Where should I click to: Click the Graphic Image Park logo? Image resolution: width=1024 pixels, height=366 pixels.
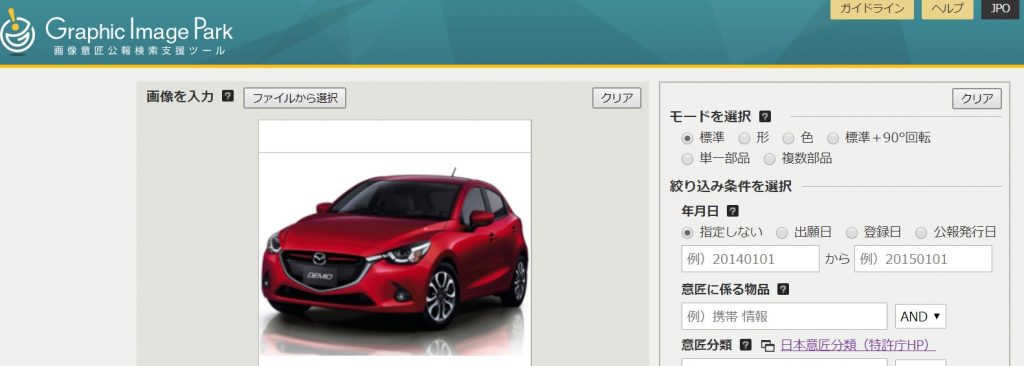coord(116,32)
